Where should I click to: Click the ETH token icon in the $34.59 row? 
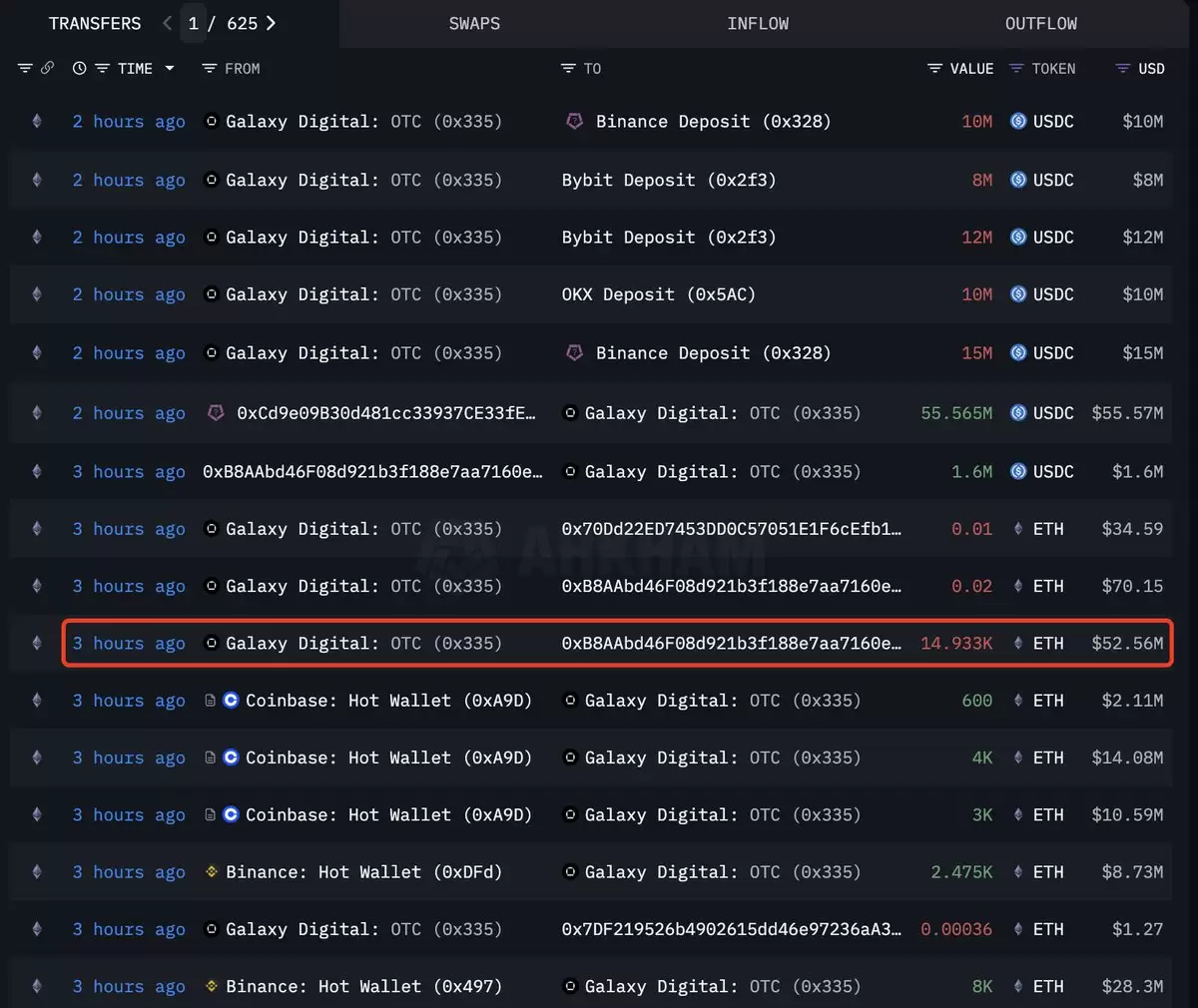point(1018,529)
